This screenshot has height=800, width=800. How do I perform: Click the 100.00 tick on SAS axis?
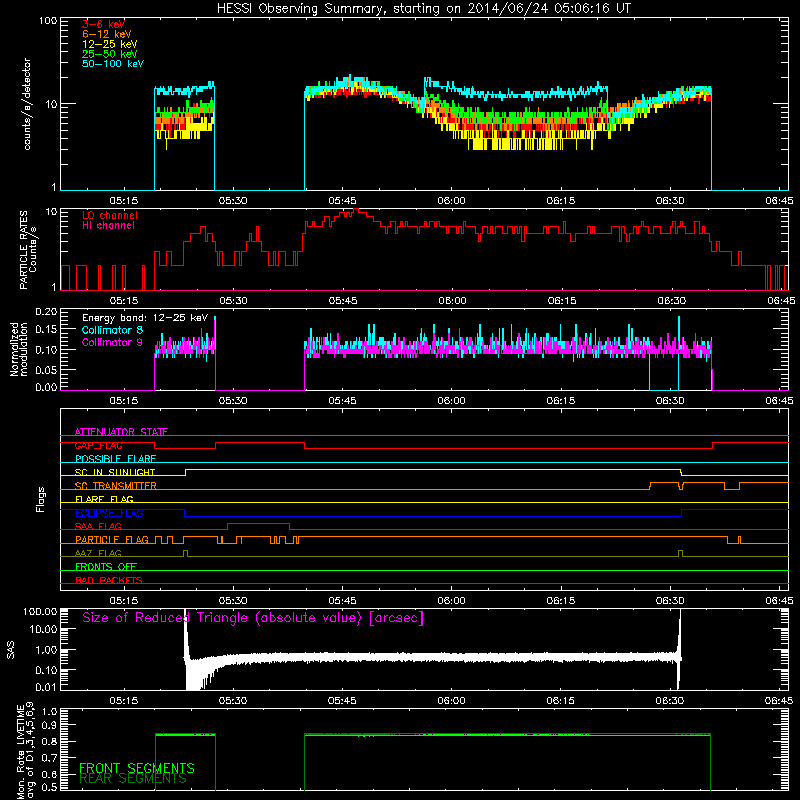click(40, 611)
